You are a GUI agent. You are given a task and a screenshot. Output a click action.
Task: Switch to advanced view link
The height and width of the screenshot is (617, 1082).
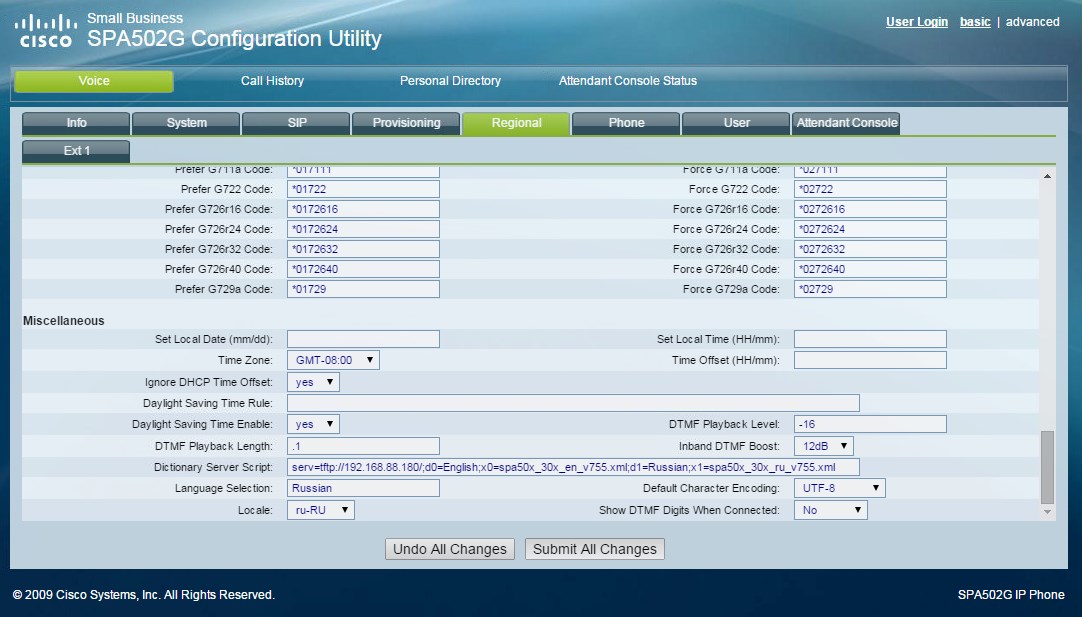[x=1032, y=22]
